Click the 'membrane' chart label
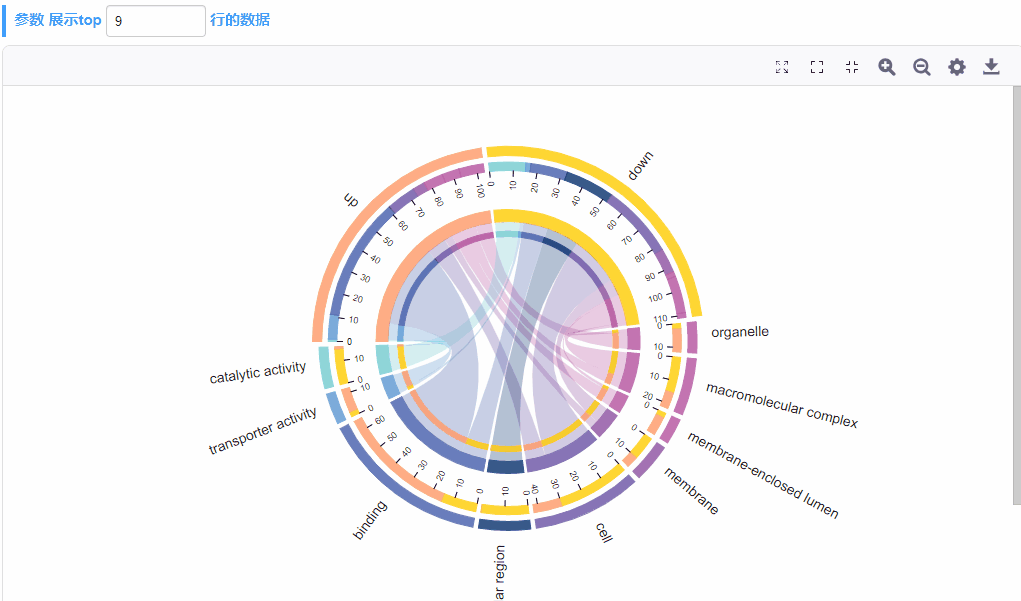The height and width of the screenshot is (601, 1021). tap(692, 490)
